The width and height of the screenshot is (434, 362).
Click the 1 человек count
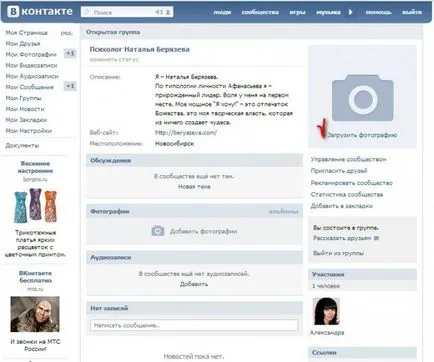point(326,286)
